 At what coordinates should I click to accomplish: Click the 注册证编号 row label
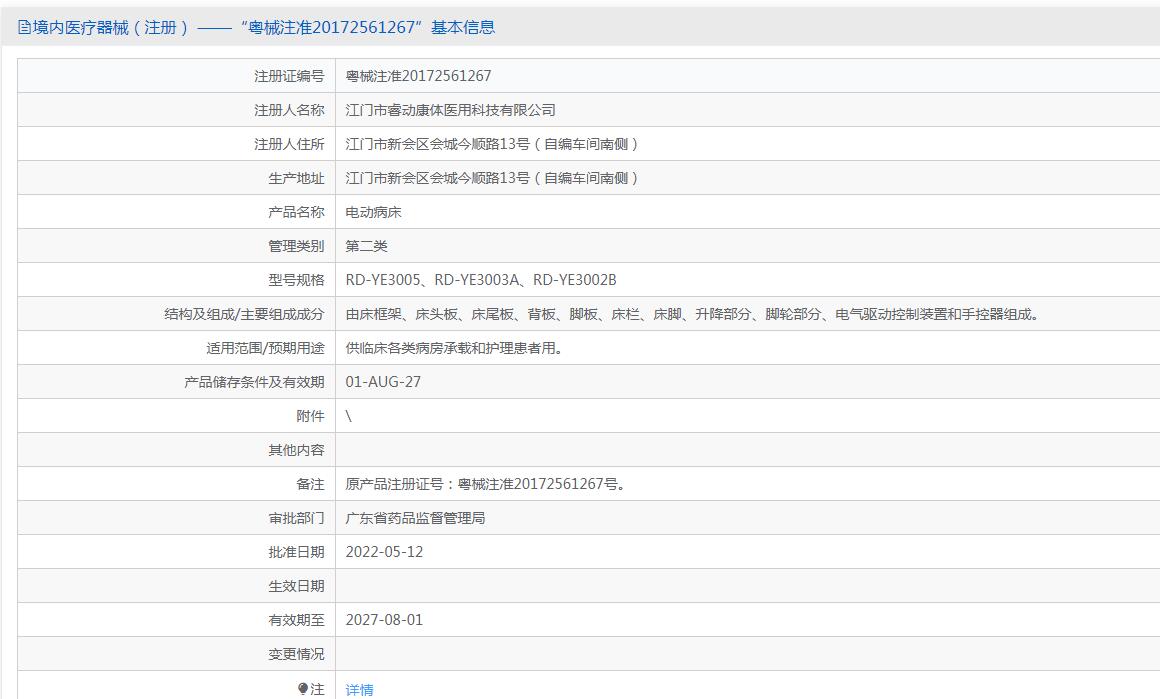pos(289,75)
